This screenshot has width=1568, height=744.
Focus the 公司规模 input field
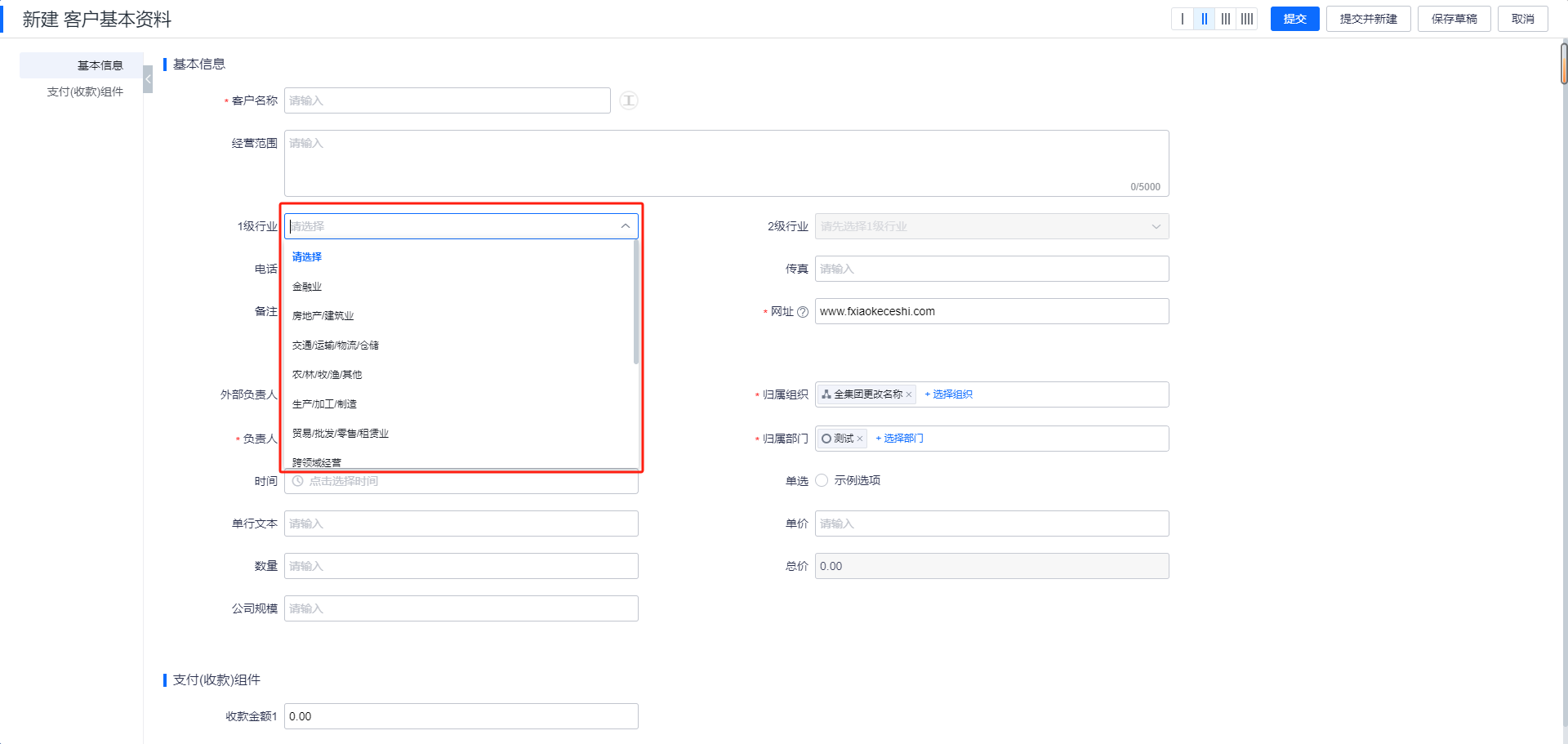461,608
